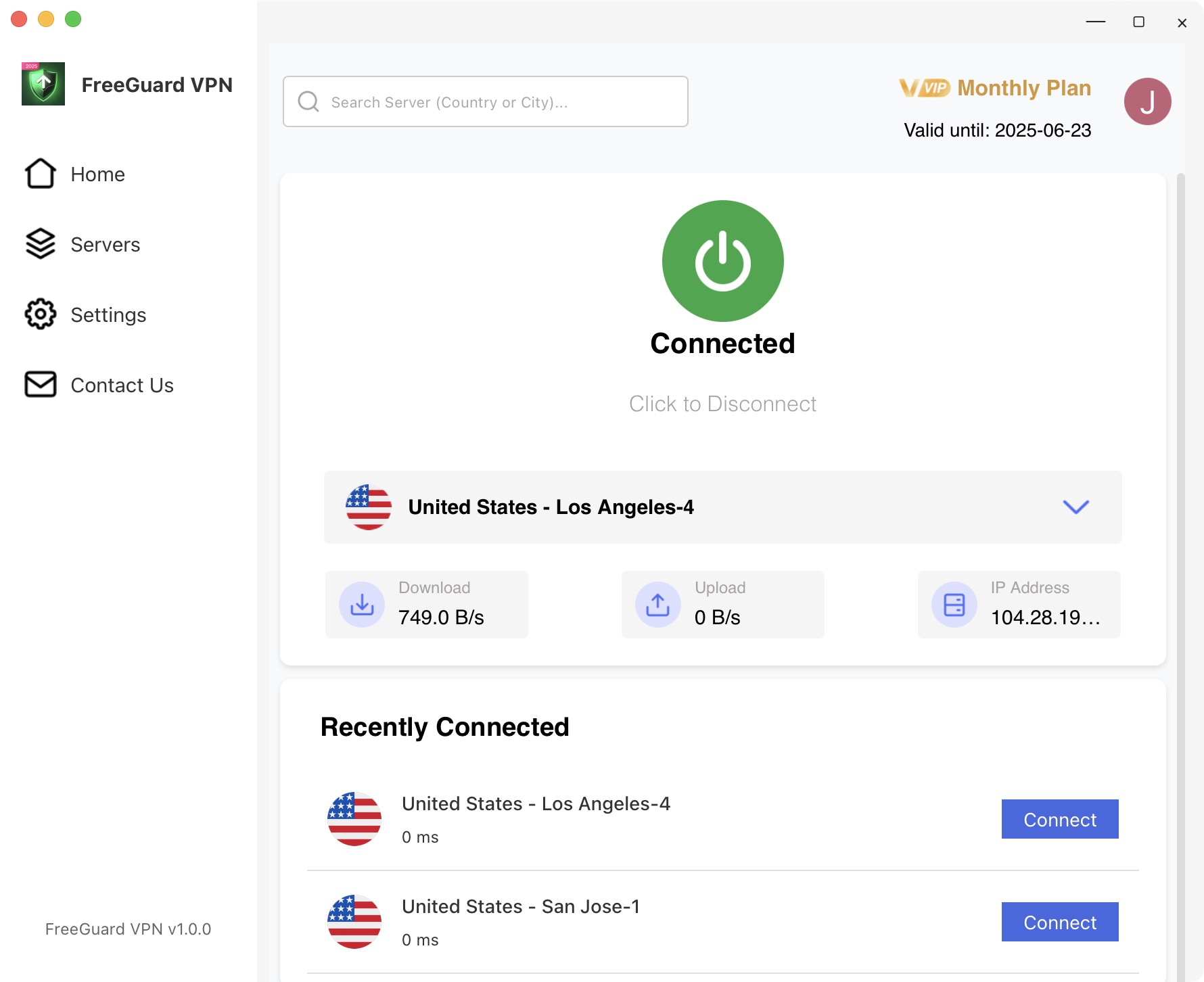Image resolution: width=1204 pixels, height=982 pixels.
Task: Click the Download arrow icon
Action: point(362,605)
